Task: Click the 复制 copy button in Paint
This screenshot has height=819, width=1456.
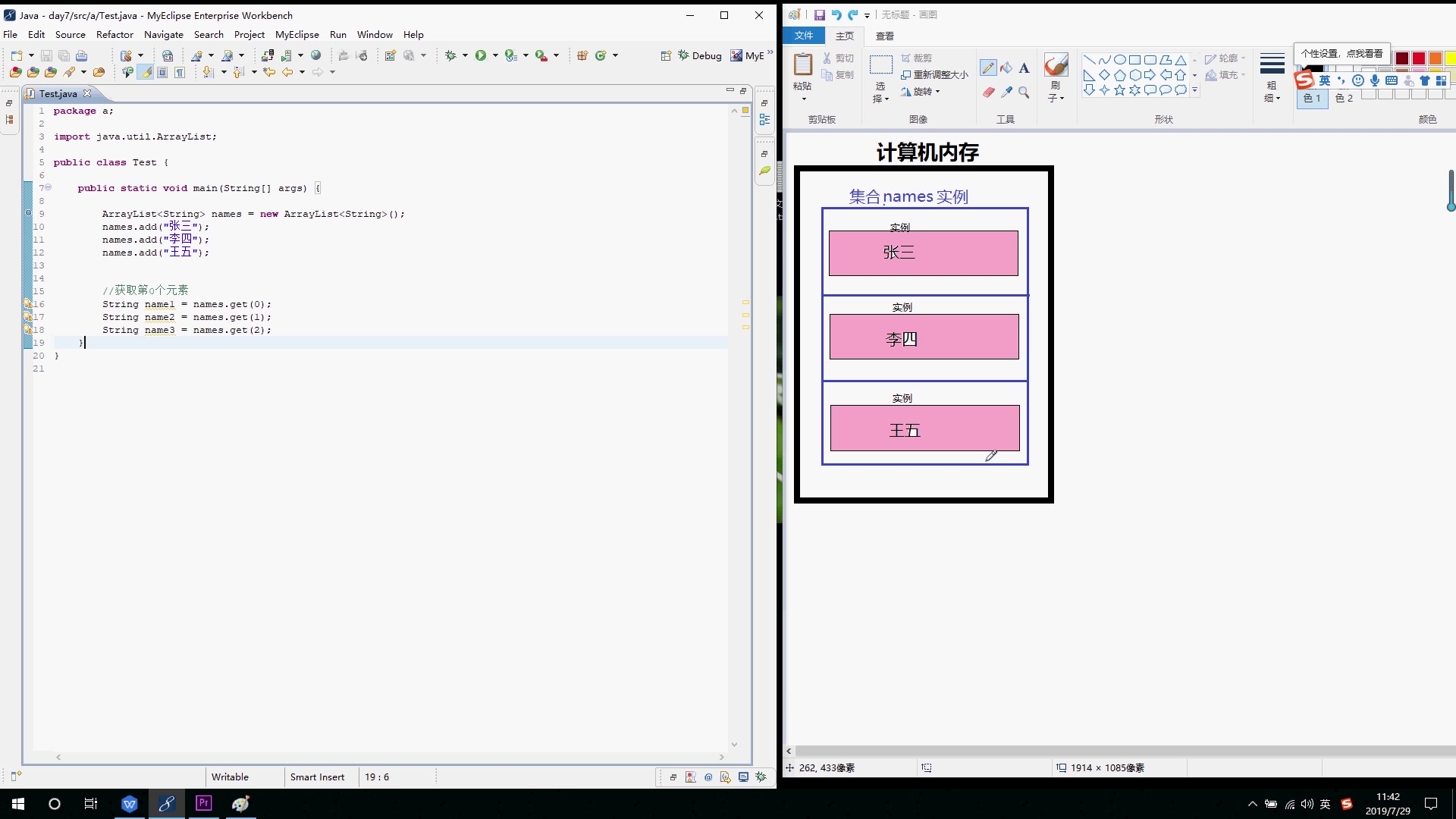Action: pos(838,74)
